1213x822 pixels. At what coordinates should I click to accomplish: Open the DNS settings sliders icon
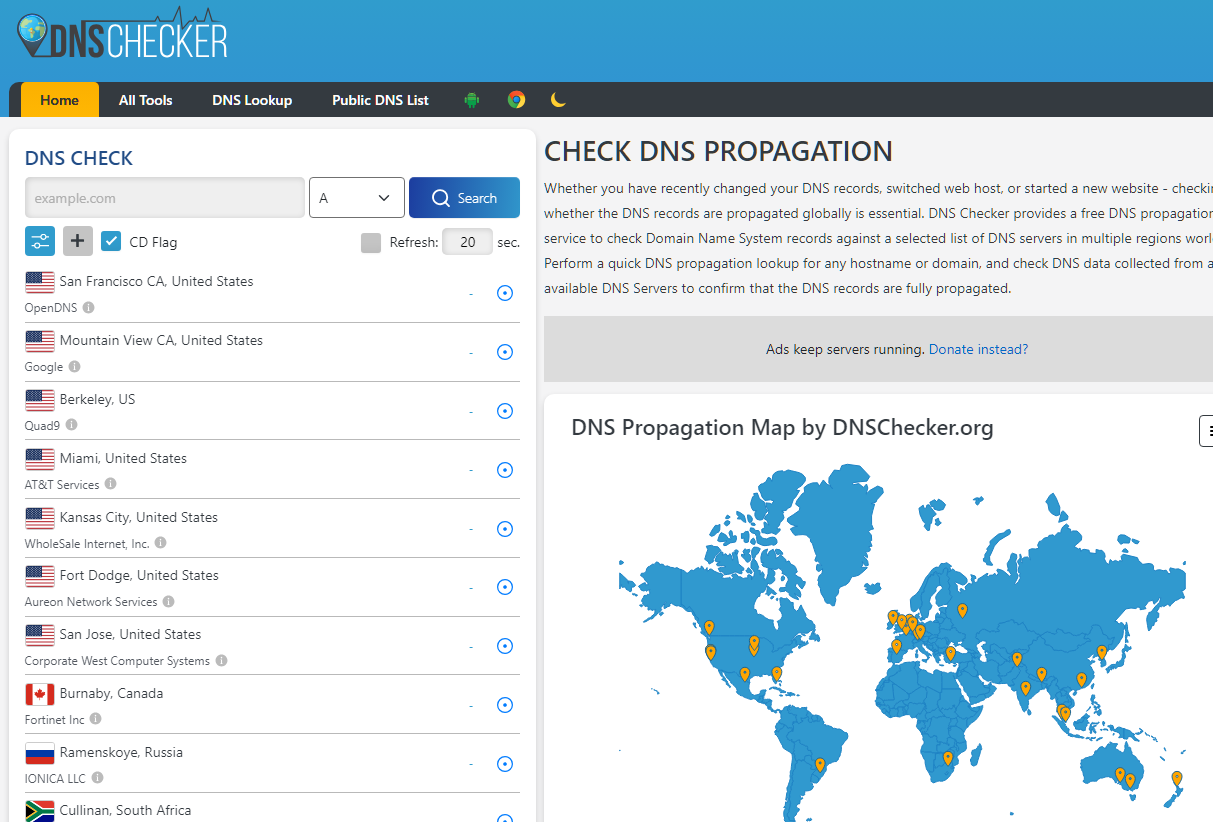click(x=40, y=241)
